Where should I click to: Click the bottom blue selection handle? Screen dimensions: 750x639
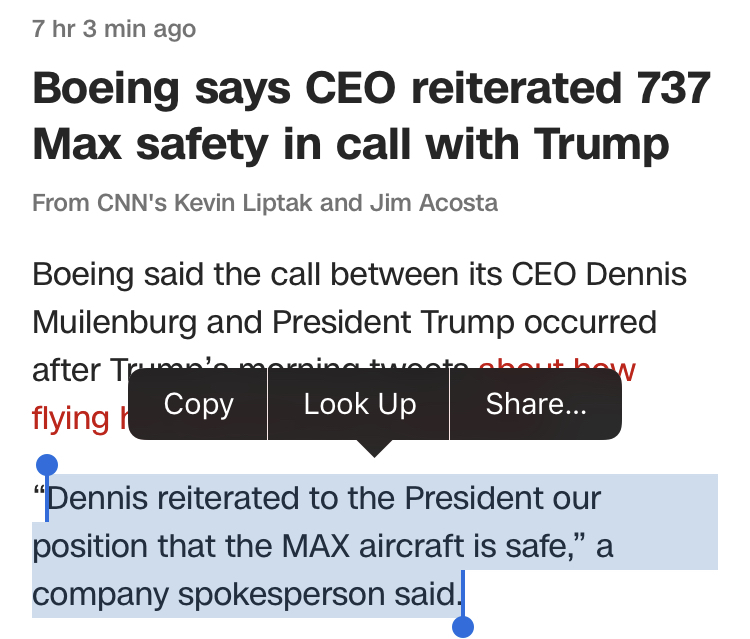463,626
